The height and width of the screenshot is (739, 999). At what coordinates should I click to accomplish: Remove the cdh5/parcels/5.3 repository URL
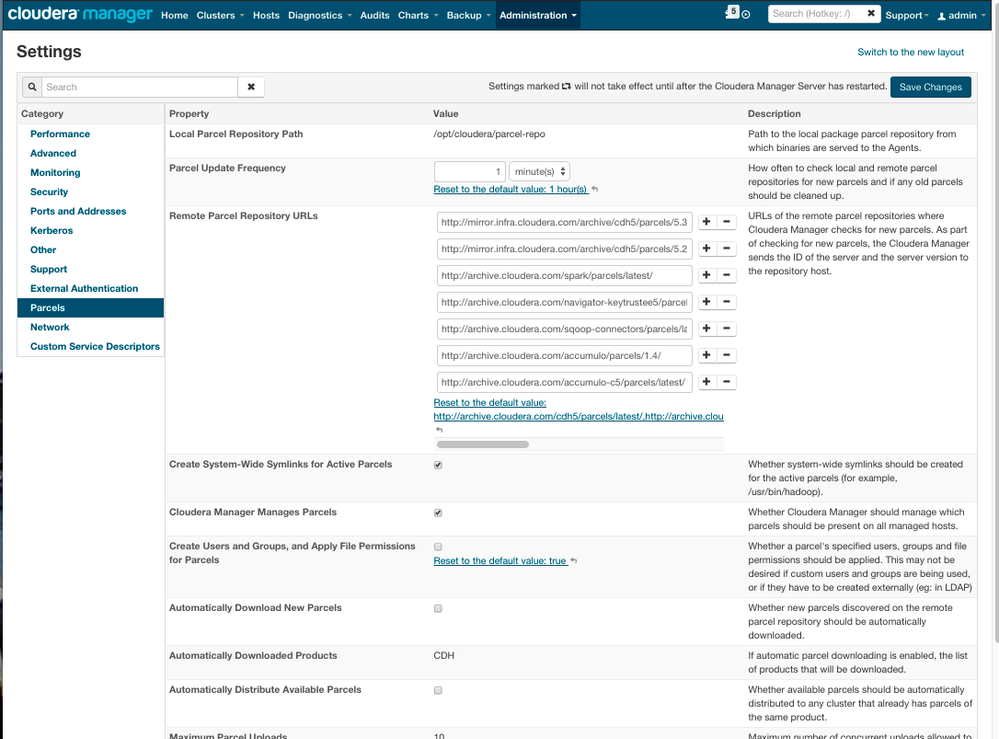coord(726,222)
